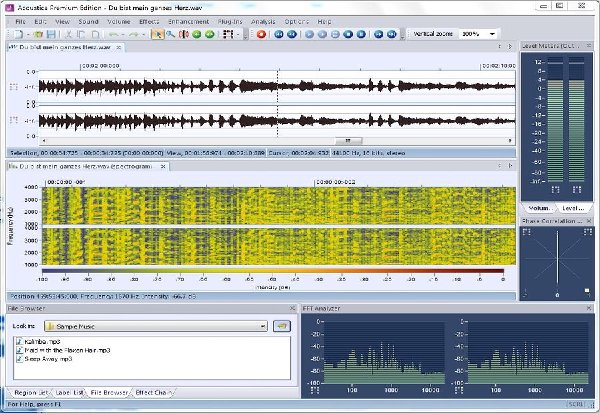Stop playback

(348, 34)
